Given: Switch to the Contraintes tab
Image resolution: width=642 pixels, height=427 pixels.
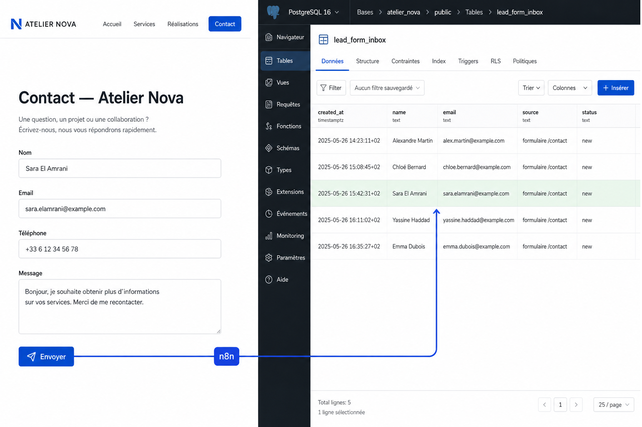Looking at the screenshot, I should pyautogui.click(x=405, y=61).
